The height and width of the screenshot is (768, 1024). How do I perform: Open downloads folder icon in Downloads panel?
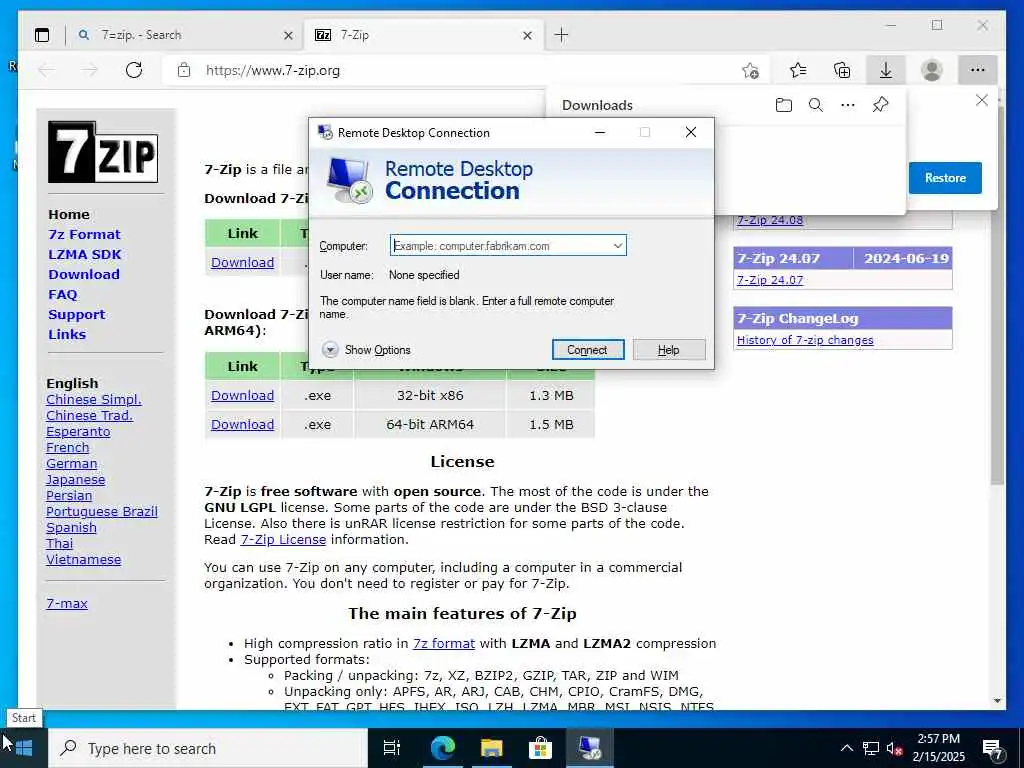[784, 105]
